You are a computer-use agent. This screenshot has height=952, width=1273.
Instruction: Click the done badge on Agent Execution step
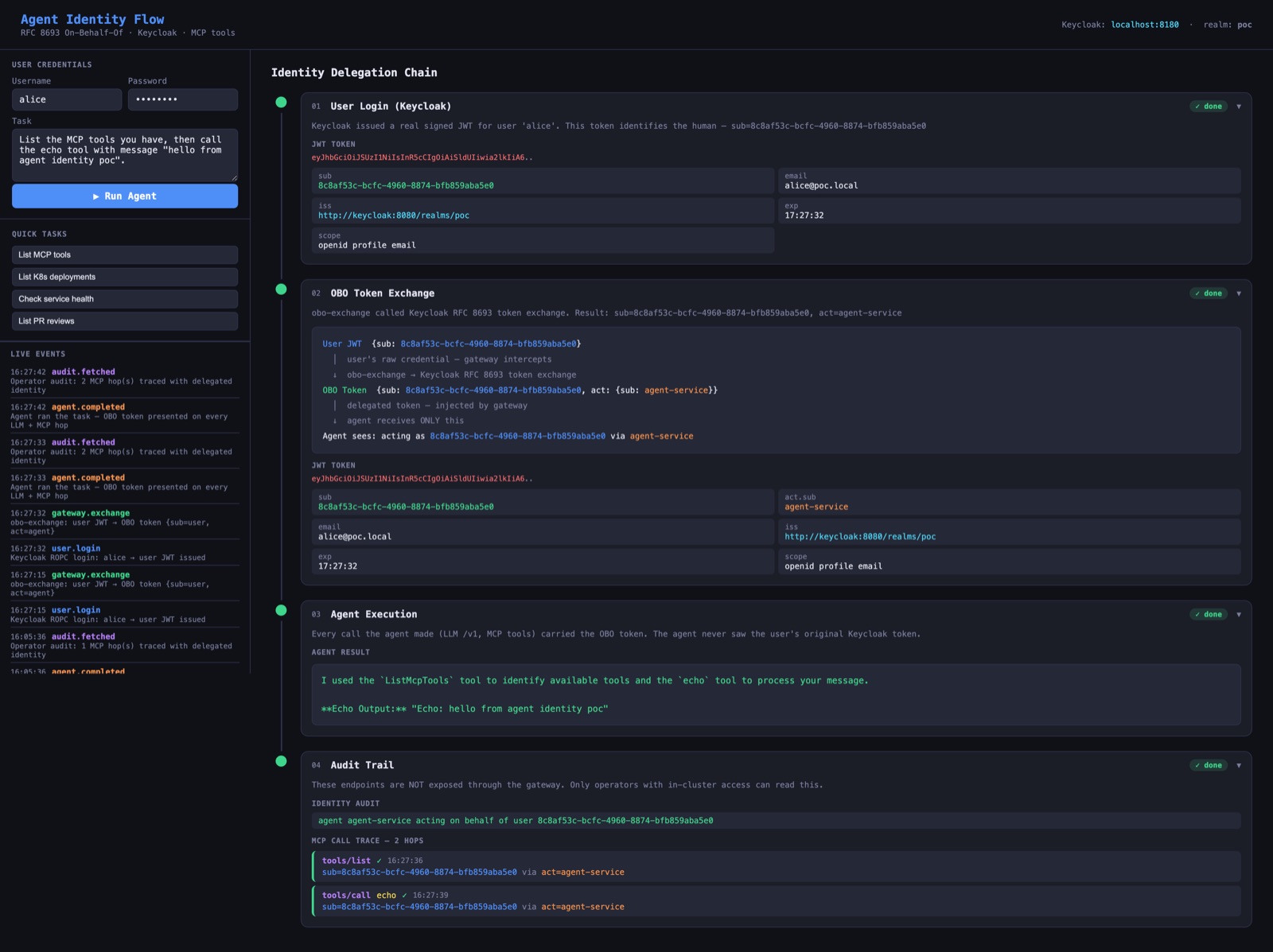click(x=1209, y=615)
